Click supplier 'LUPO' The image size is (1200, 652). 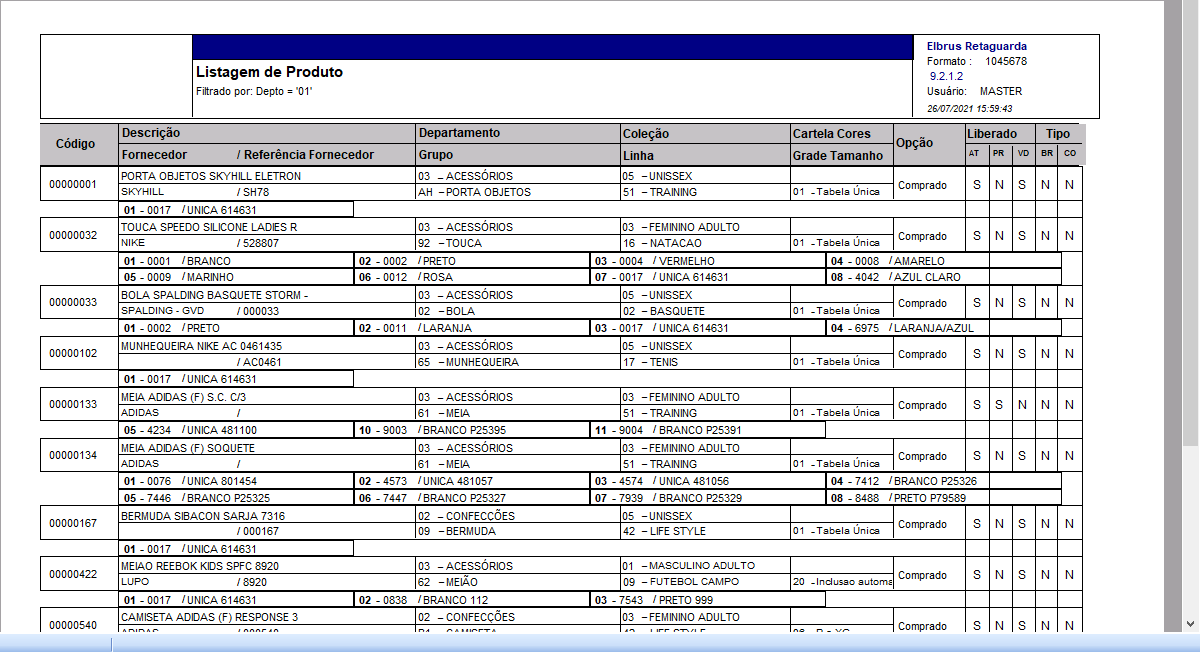click(134, 582)
